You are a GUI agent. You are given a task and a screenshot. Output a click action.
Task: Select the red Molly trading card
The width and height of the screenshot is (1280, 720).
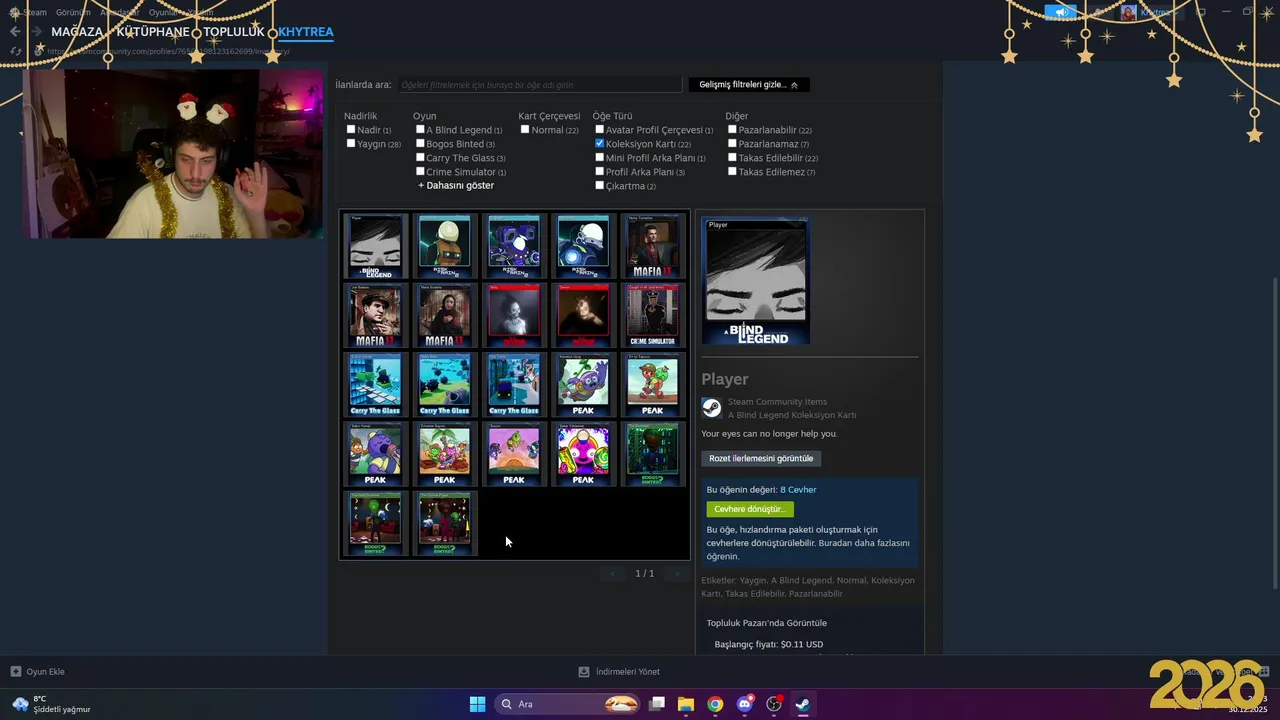coord(513,315)
